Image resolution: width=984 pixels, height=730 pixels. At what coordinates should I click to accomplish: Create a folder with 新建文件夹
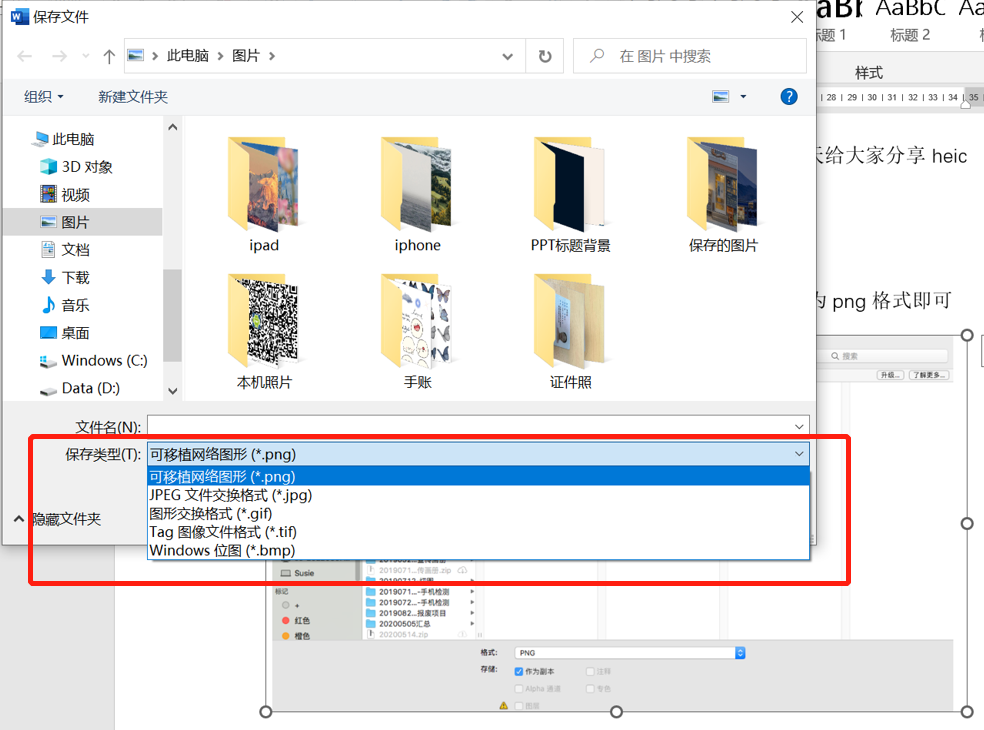[133, 97]
